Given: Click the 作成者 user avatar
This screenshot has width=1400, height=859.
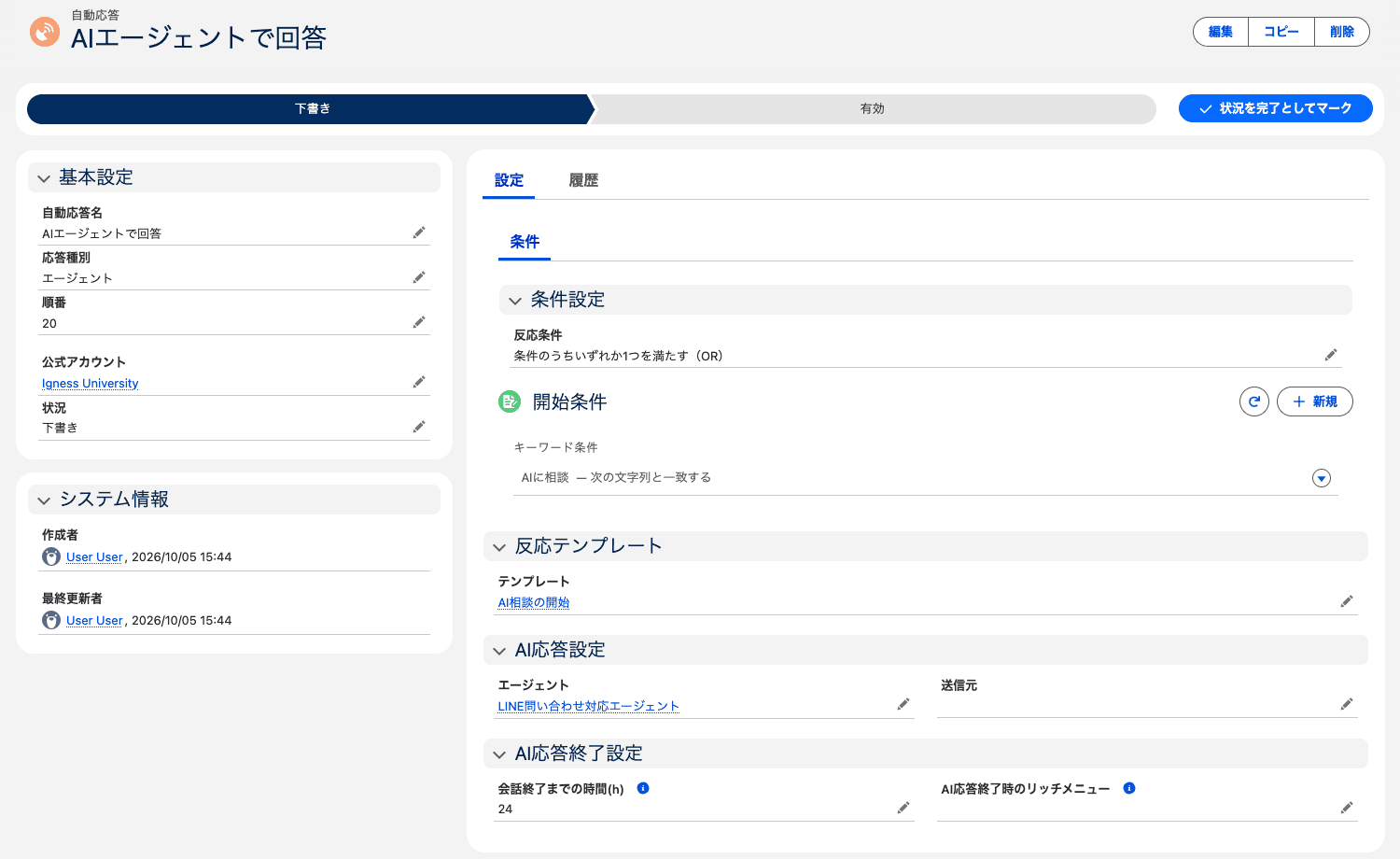Looking at the screenshot, I should (x=51, y=556).
